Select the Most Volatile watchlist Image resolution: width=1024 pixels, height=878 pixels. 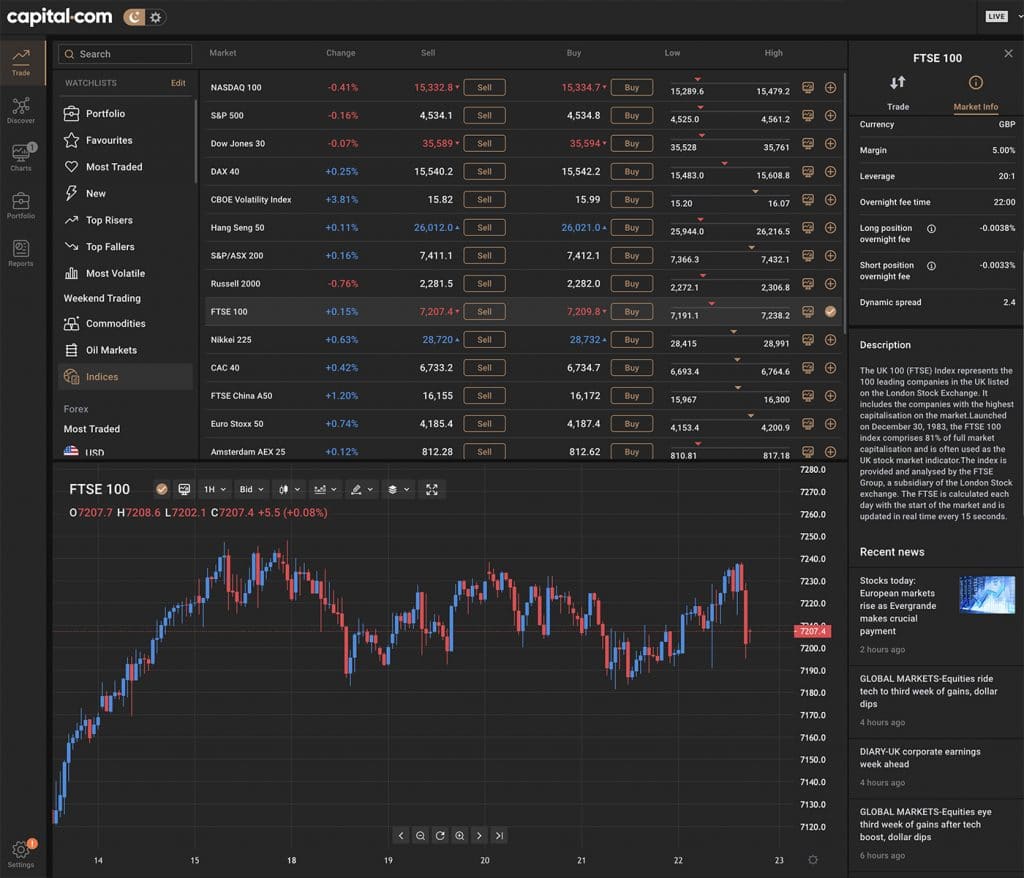point(125,274)
